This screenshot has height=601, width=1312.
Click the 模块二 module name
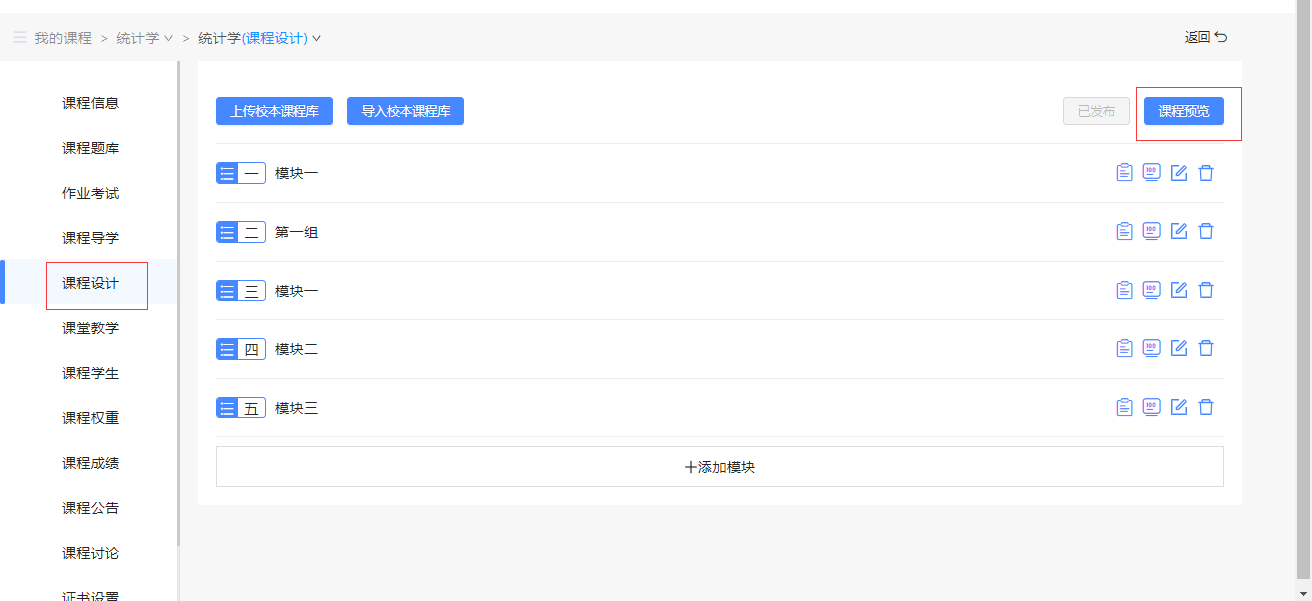[x=297, y=349]
